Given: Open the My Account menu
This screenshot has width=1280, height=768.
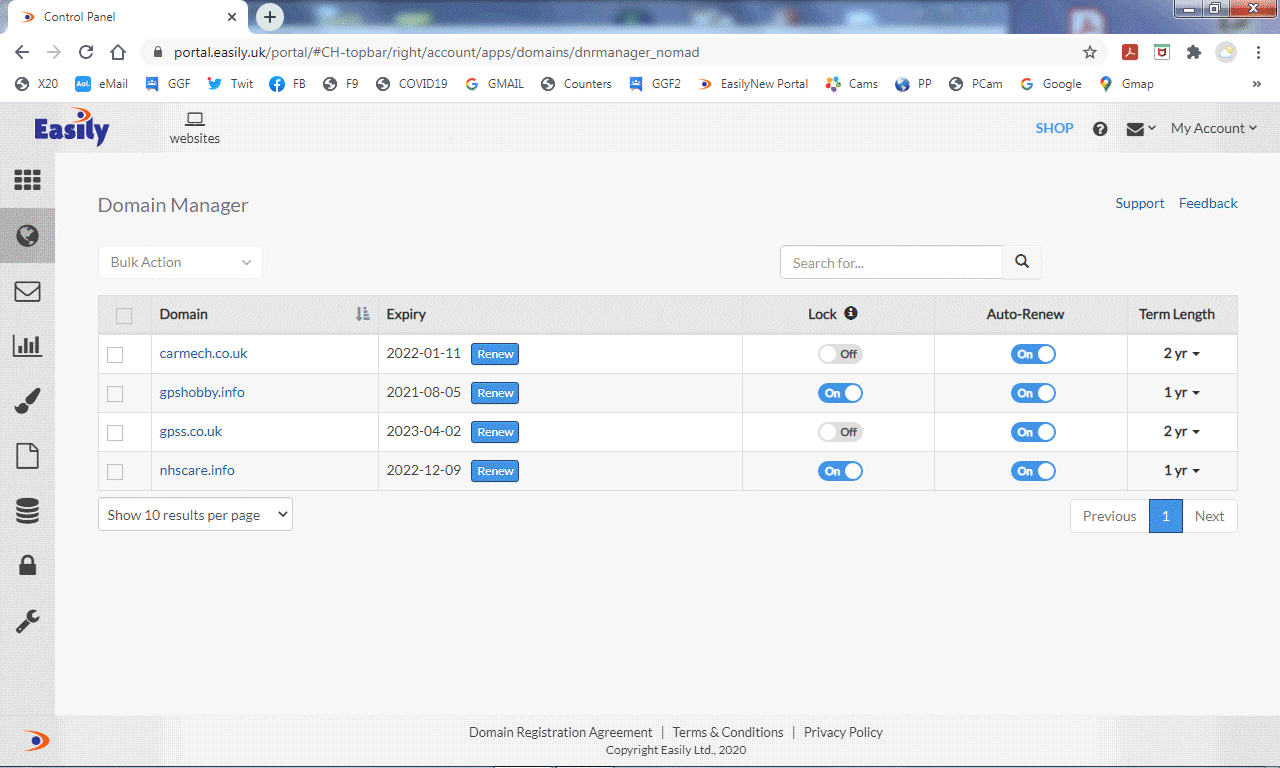Looking at the screenshot, I should click(1213, 128).
